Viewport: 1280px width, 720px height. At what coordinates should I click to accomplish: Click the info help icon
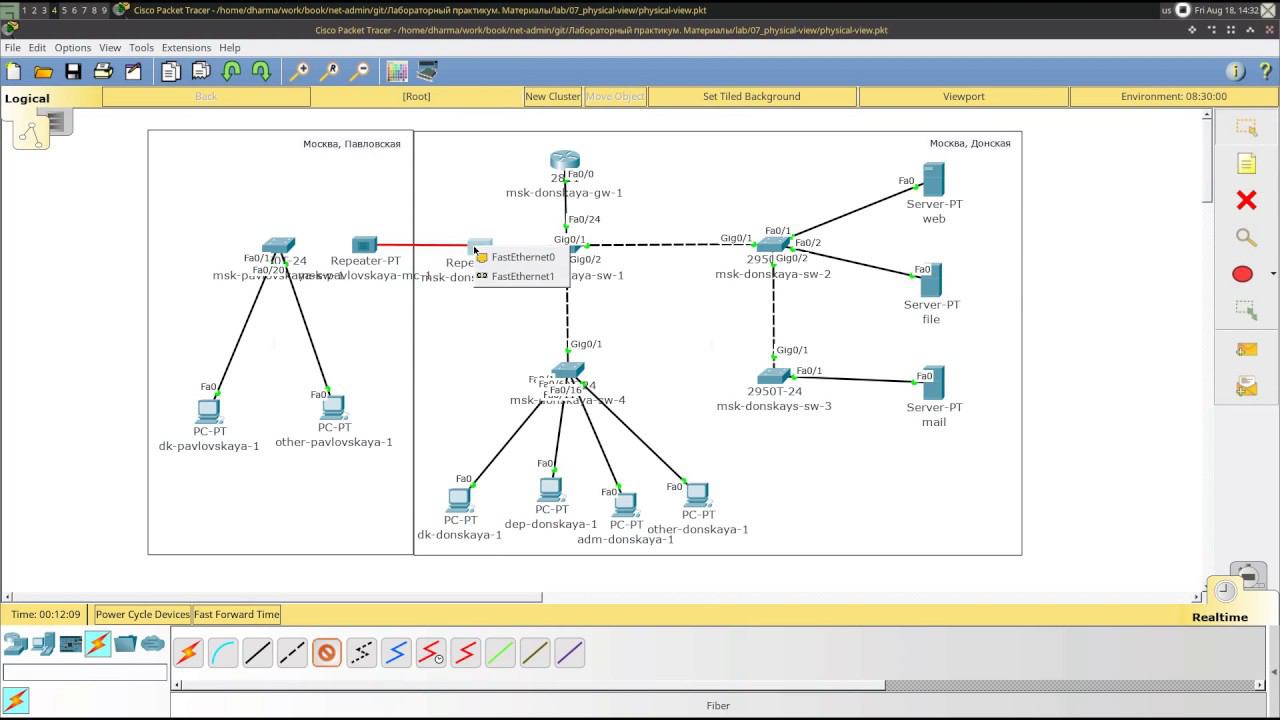coord(1236,71)
